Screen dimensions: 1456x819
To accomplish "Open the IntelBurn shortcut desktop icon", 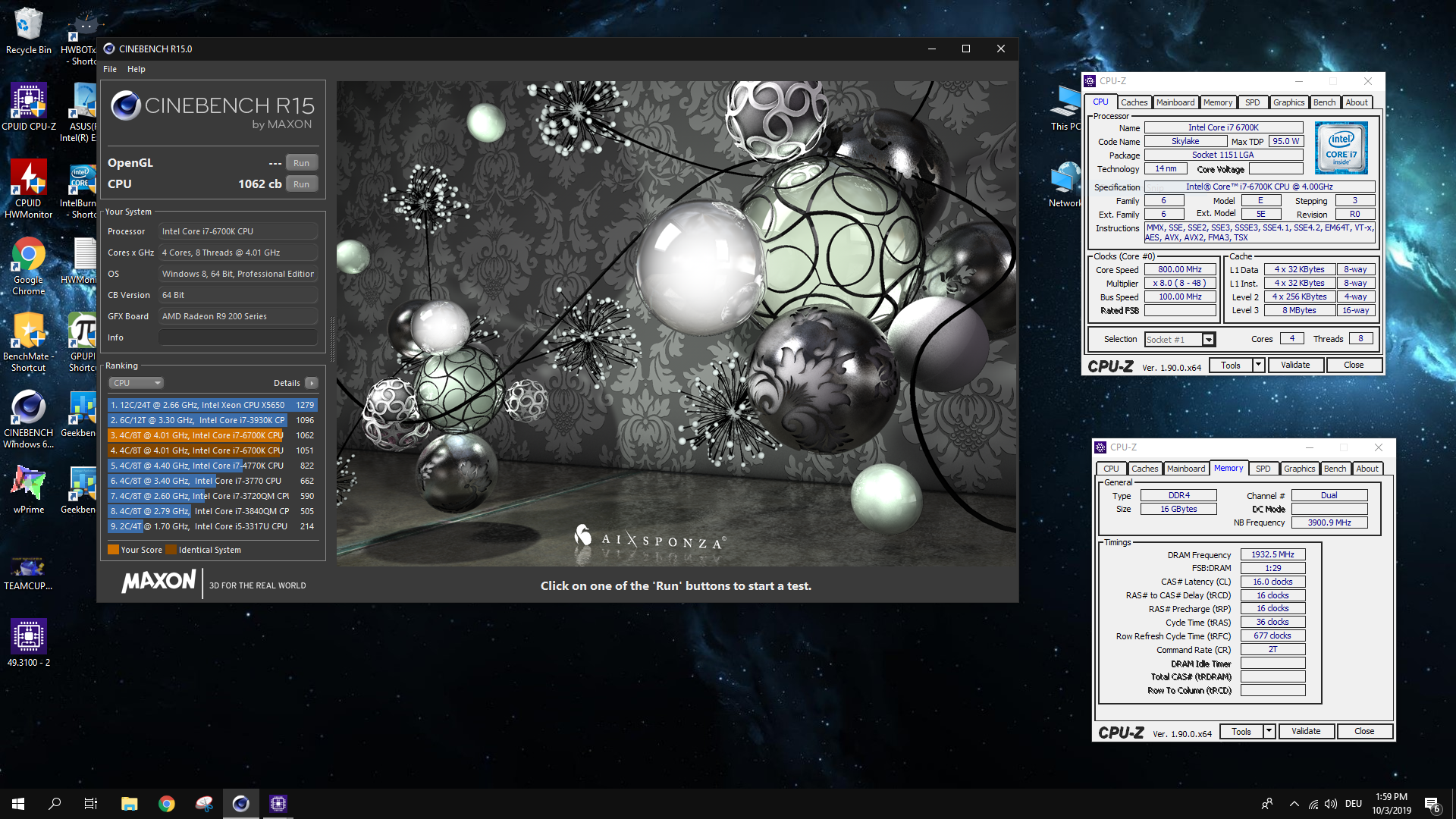I will pos(79,190).
